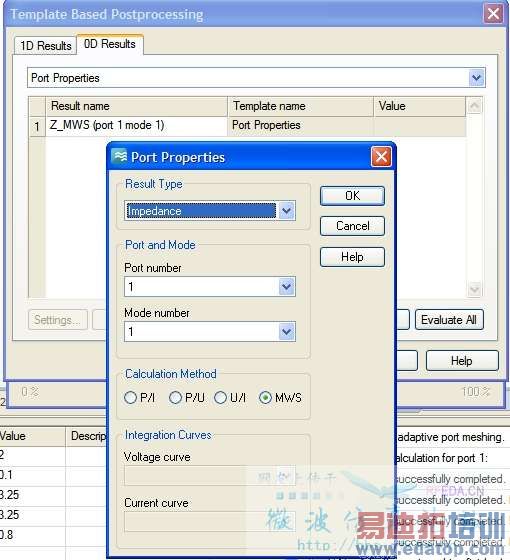Click the Port Properties dialog title icon

(120, 156)
